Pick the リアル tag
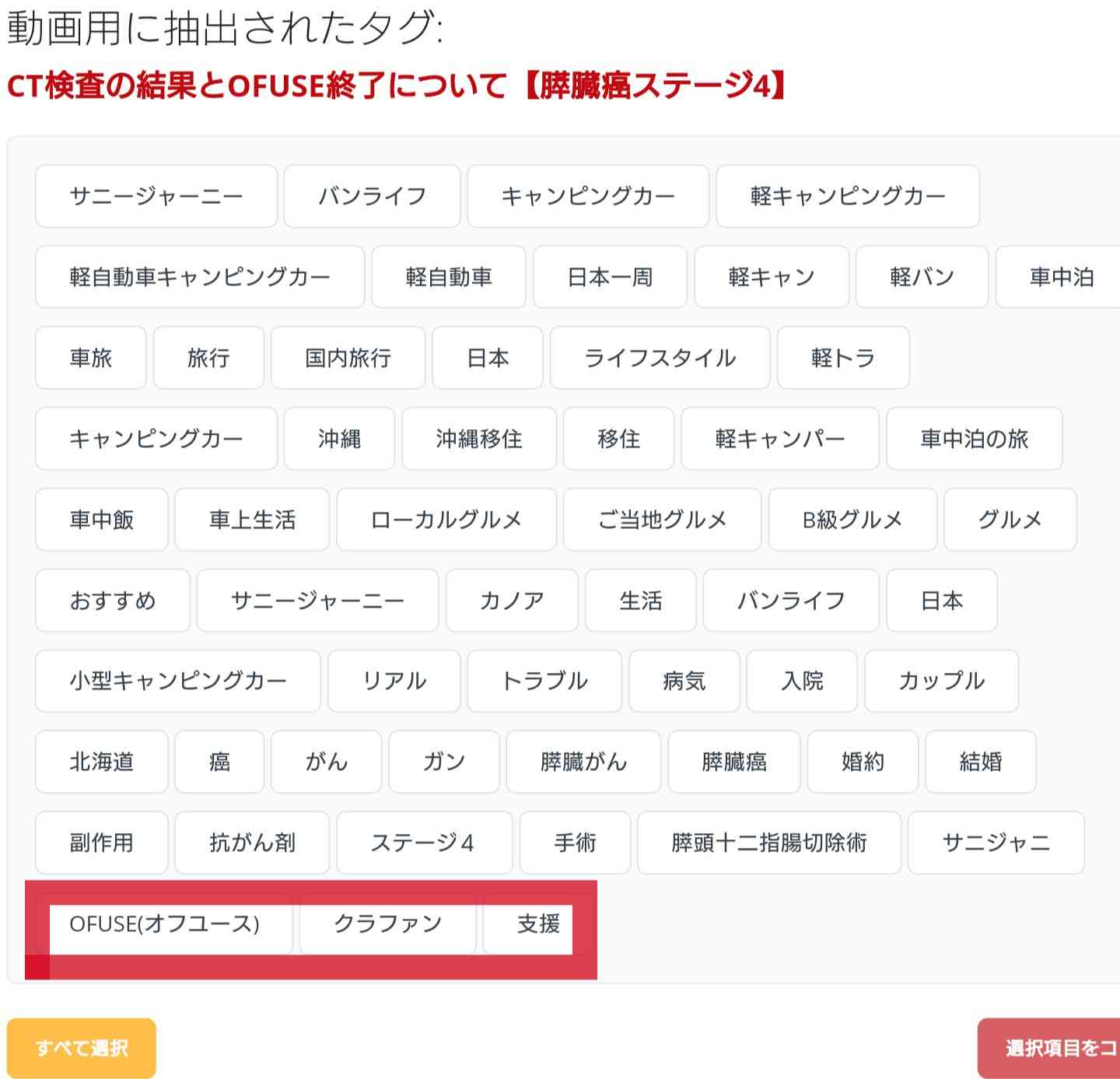Viewport: 1120px width, 1079px height. point(394,681)
